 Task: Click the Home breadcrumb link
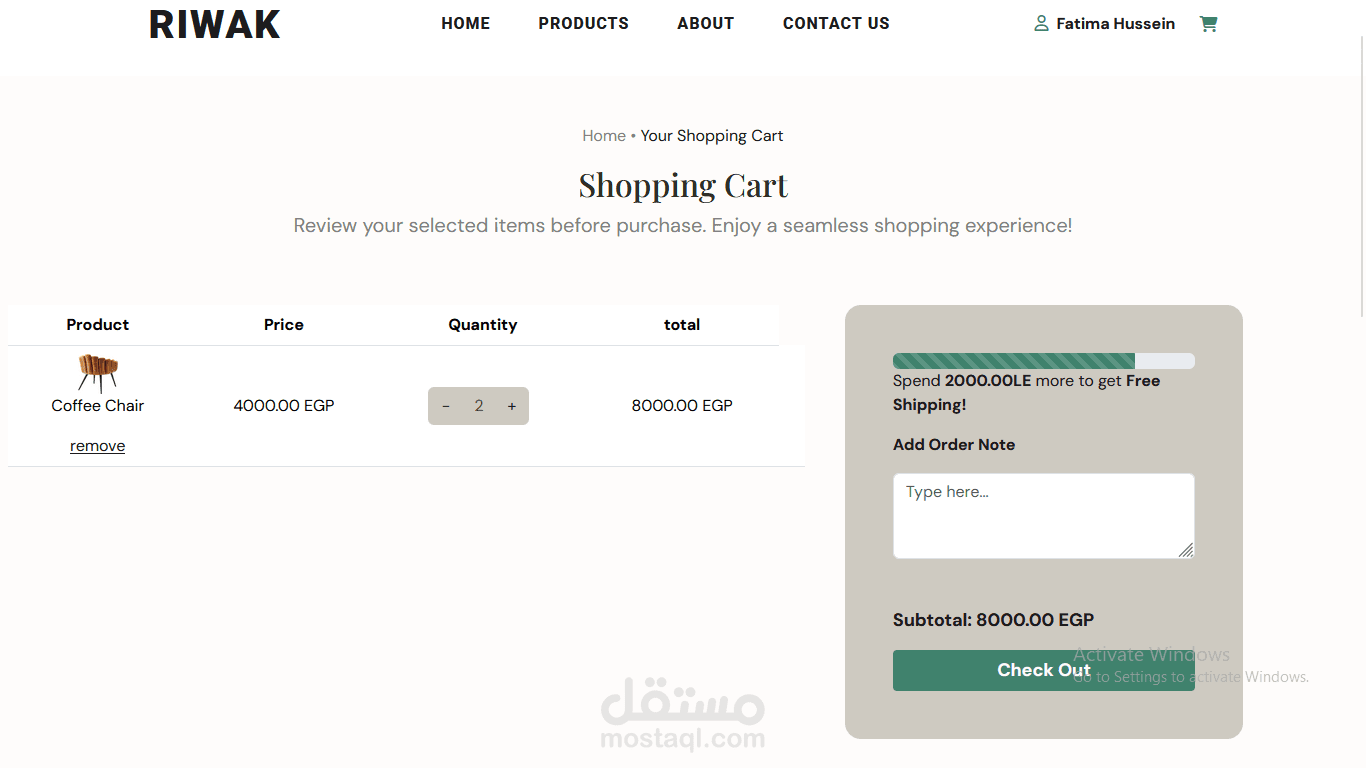pyautogui.click(x=604, y=136)
